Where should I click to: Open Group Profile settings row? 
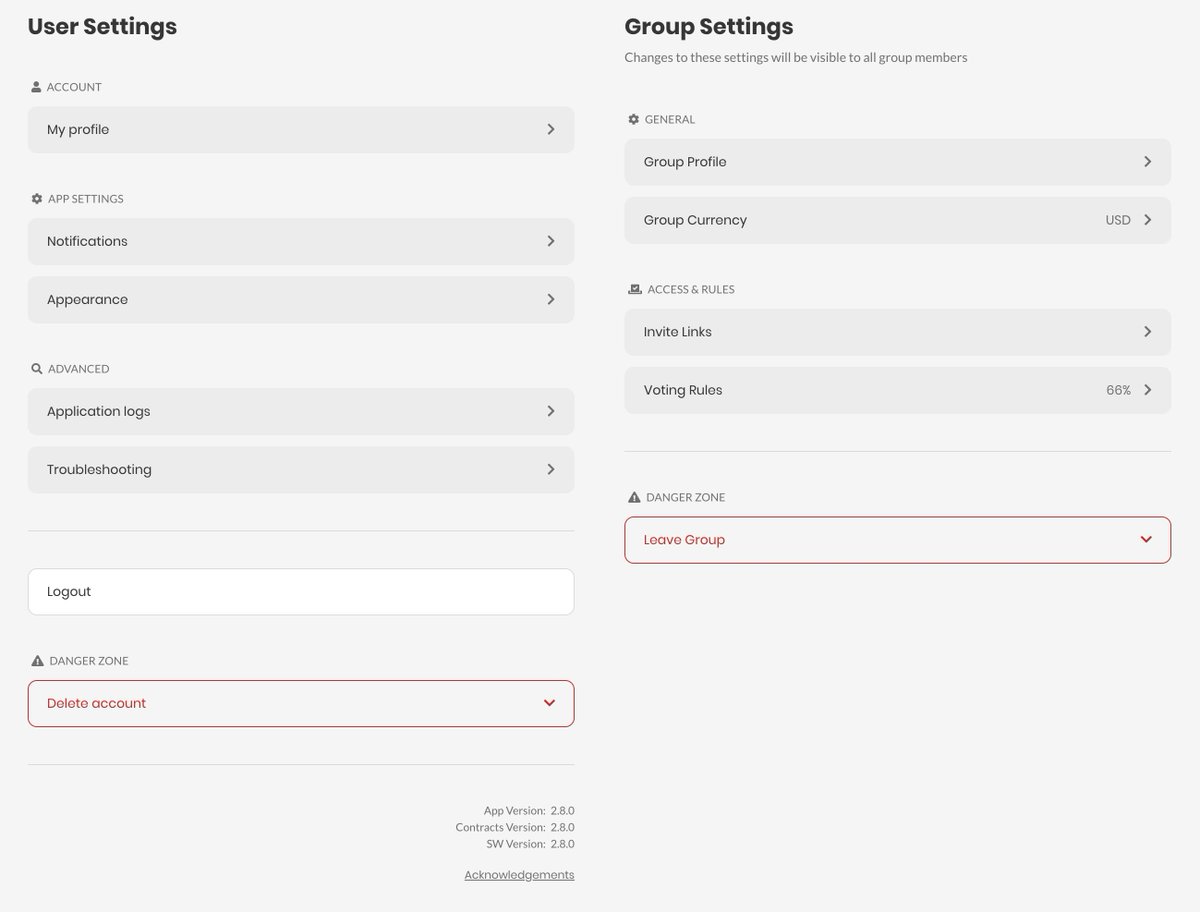pyautogui.click(x=898, y=162)
